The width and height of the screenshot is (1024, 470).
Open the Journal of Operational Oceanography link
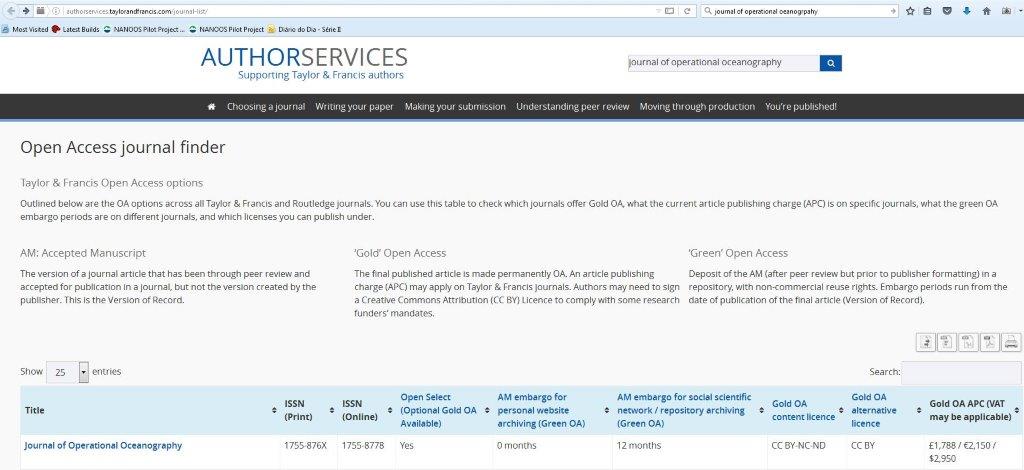point(103,445)
